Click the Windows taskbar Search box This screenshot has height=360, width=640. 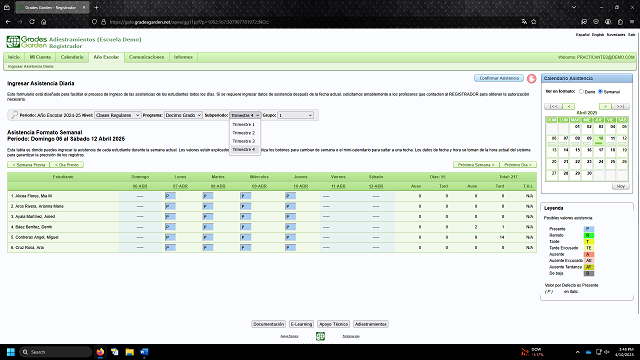point(56,352)
